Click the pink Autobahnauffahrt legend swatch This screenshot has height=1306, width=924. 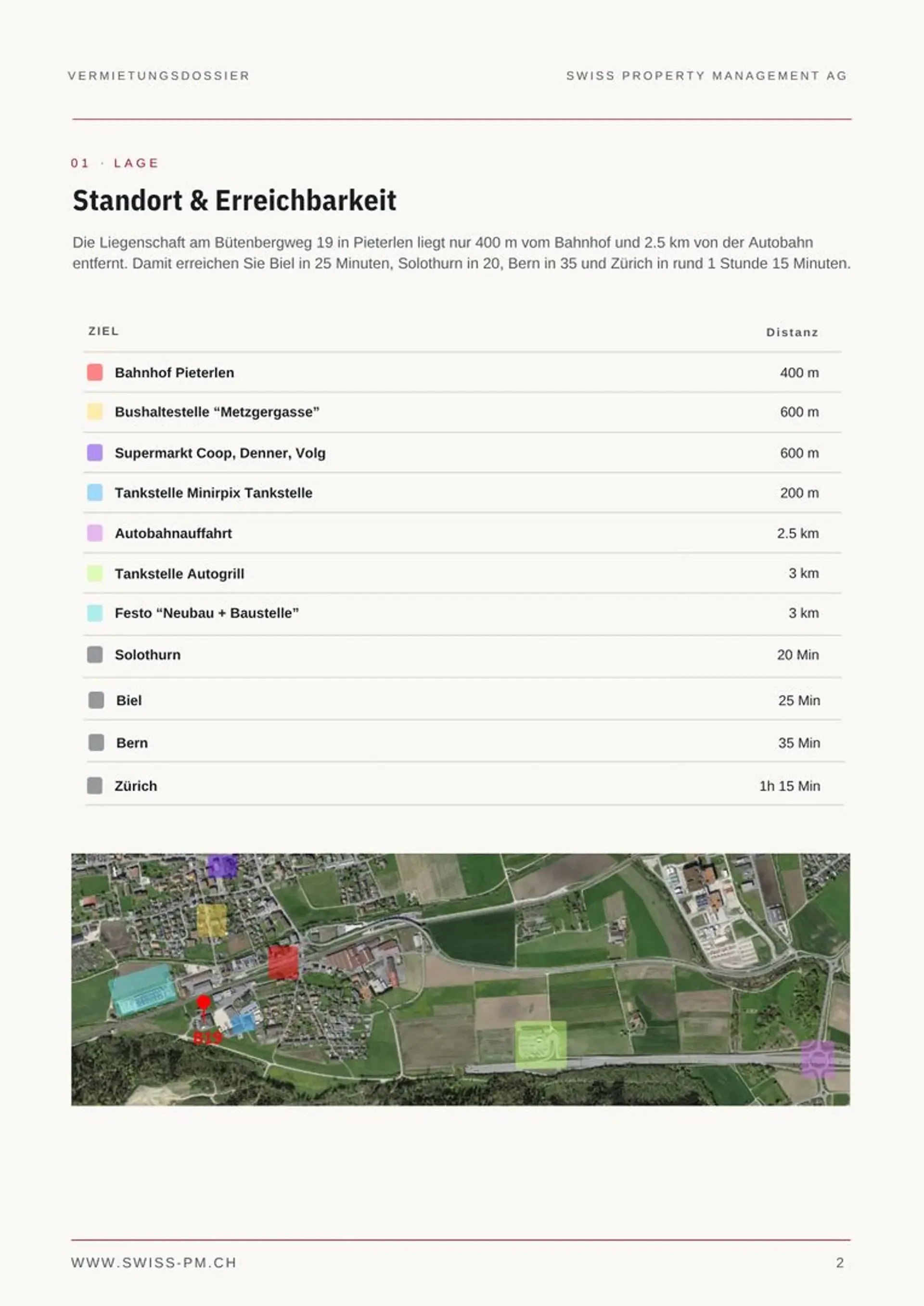click(95, 533)
